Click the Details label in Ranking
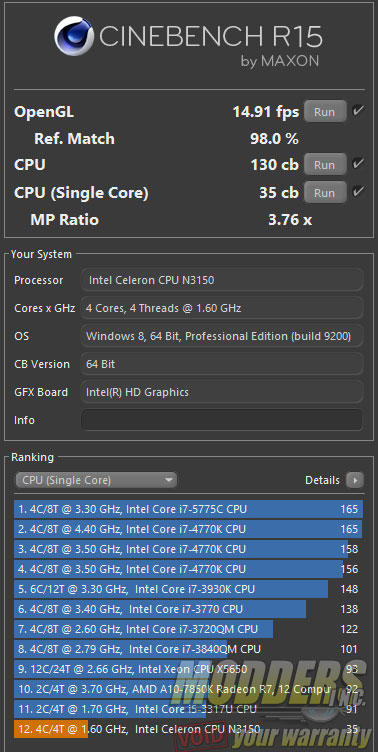Viewport: 378px width, 752px height. click(322, 480)
